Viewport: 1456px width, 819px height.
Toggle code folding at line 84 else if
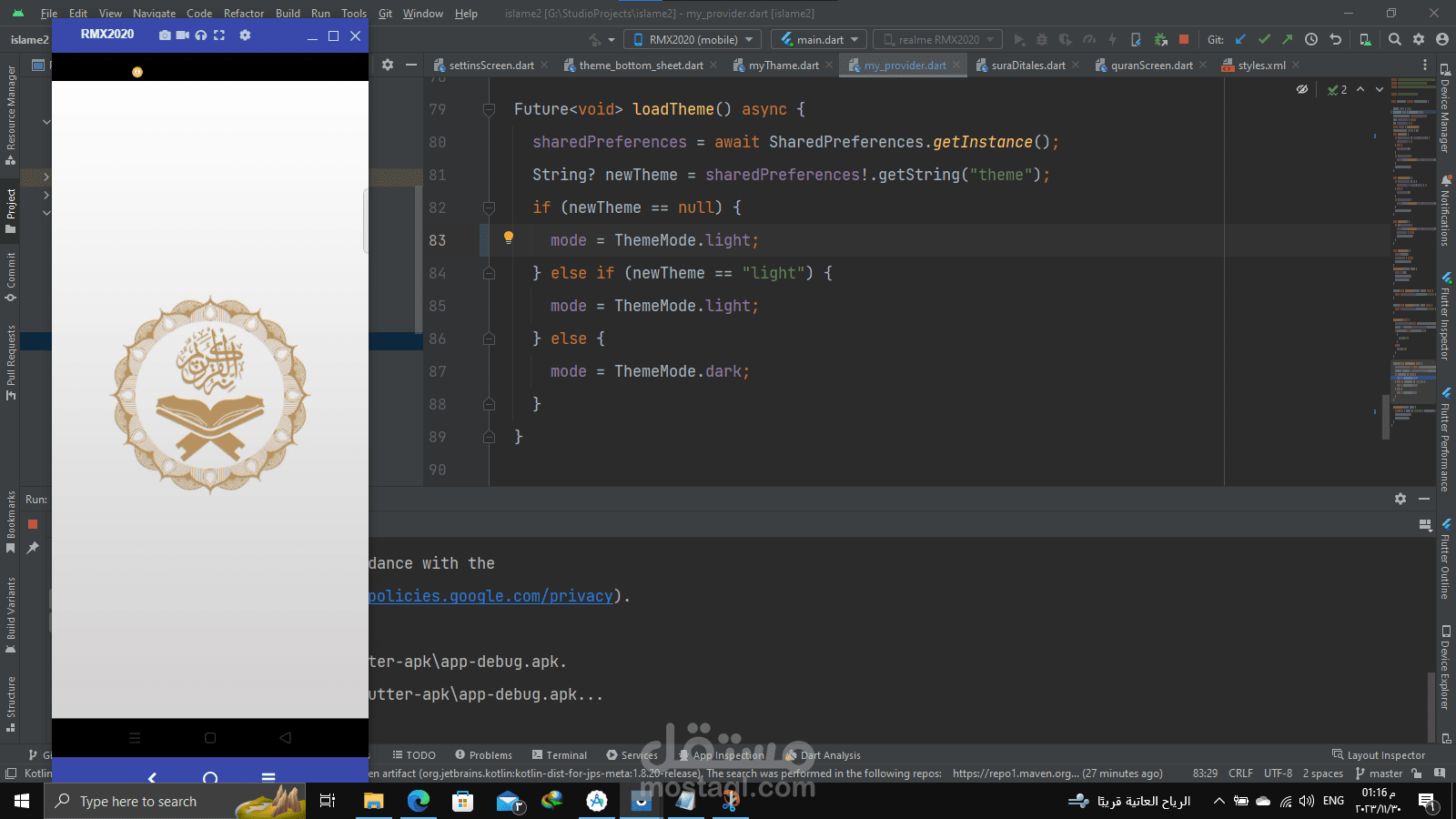point(489,273)
